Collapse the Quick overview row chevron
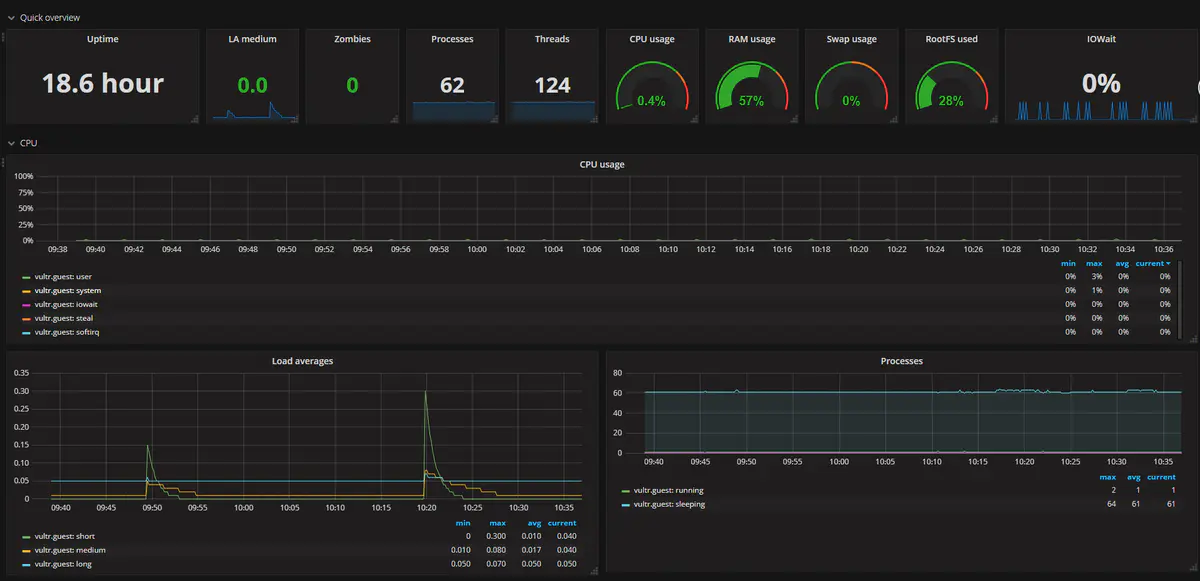This screenshot has width=1200, height=581. tap(11, 18)
